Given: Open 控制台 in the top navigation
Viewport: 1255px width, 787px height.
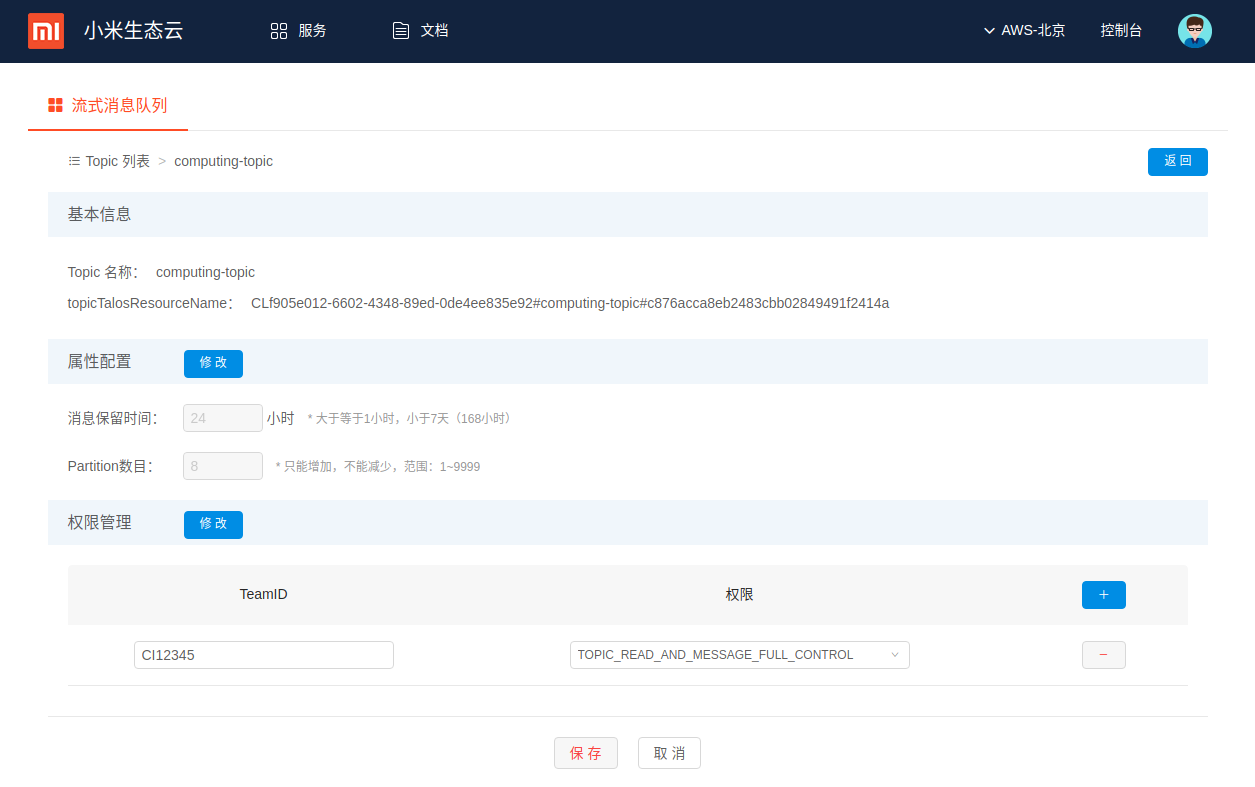Looking at the screenshot, I should (1121, 31).
